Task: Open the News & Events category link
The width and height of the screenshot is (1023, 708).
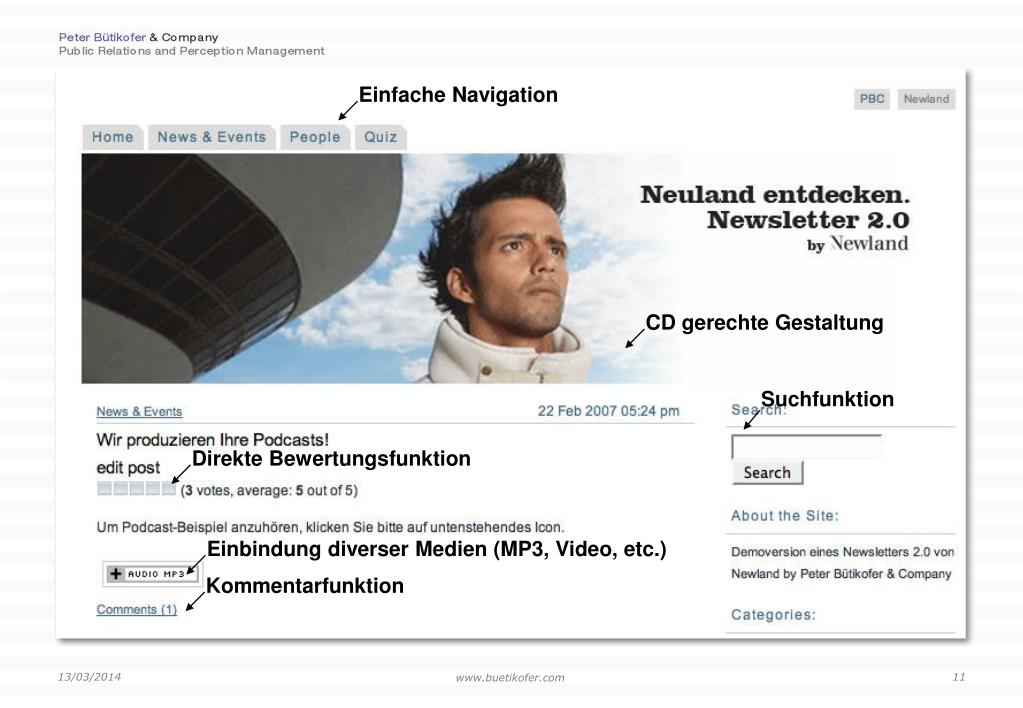Action: [x=139, y=412]
